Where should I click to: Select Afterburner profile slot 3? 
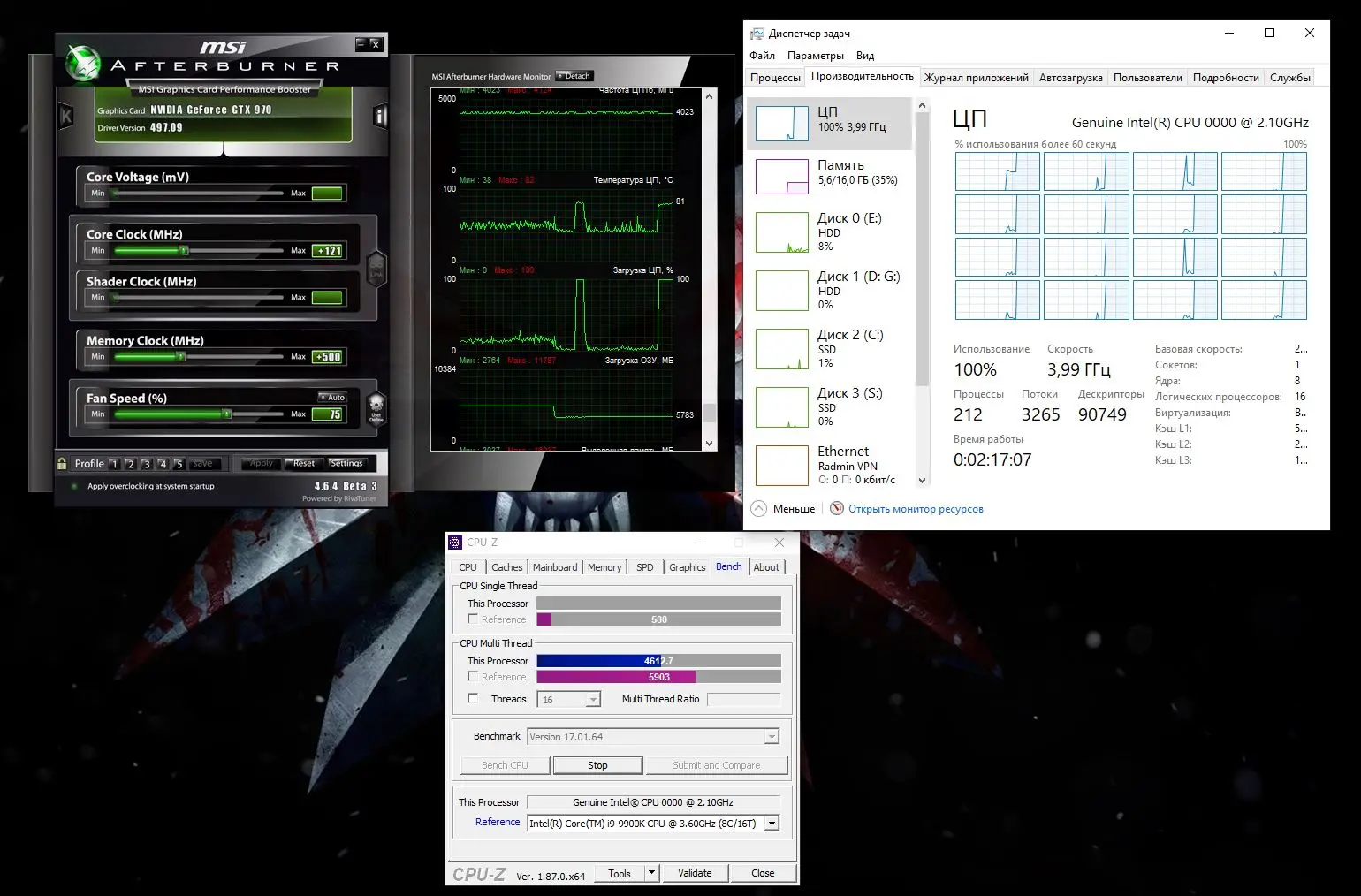[147, 464]
